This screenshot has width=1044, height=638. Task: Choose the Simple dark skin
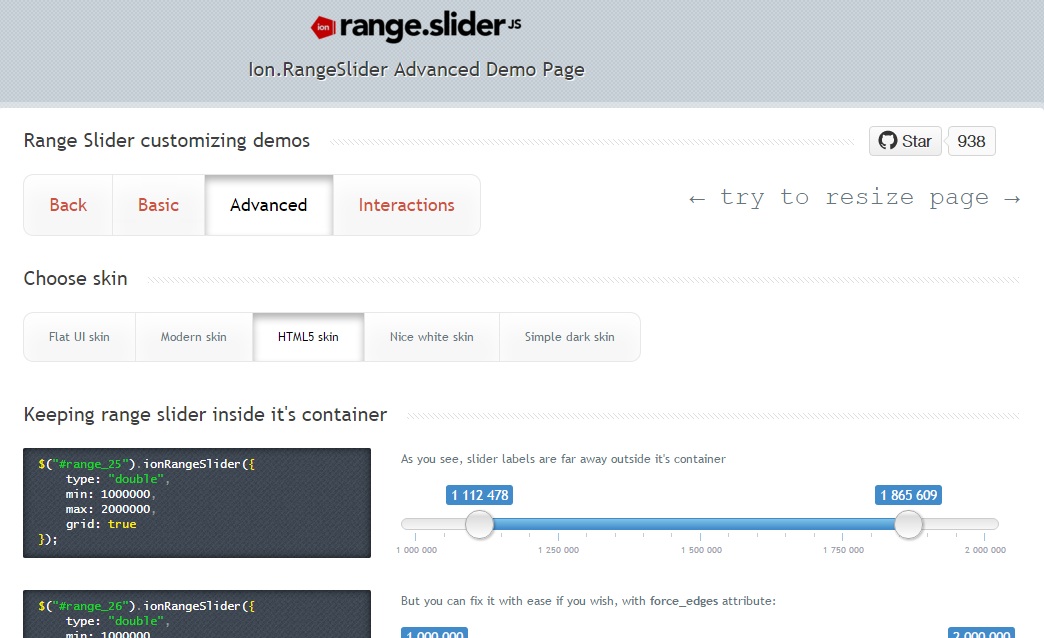pyautogui.click(x=570, y=337)
